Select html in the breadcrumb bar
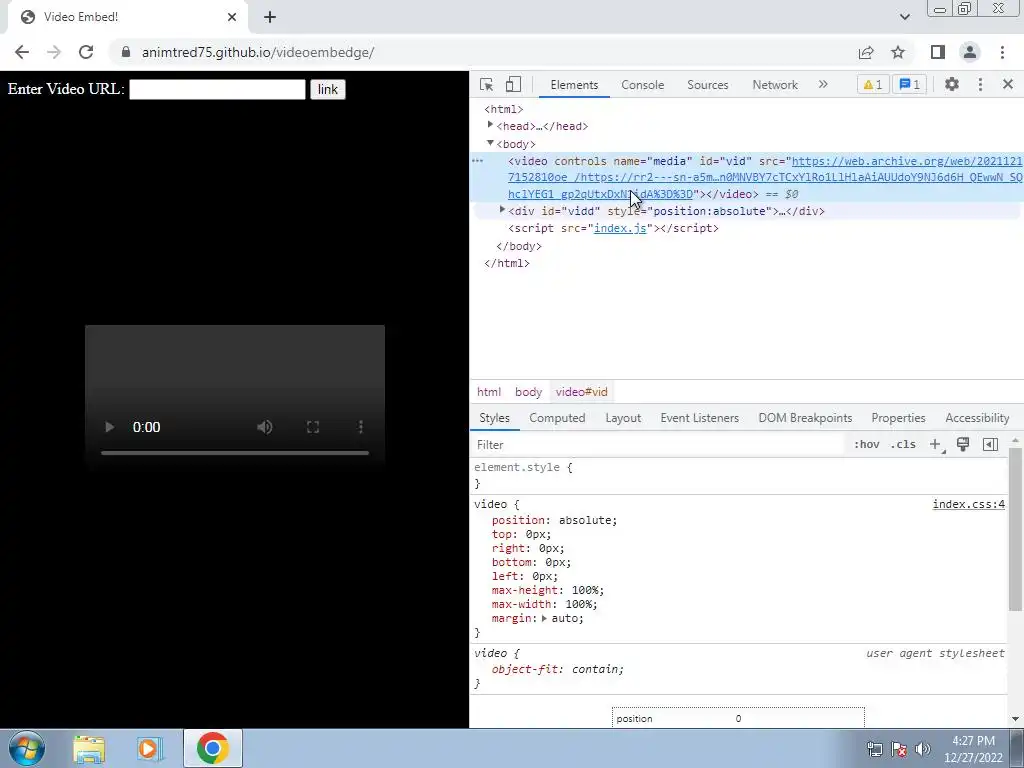The image size is (1024, 768). [x=488, y=392]
